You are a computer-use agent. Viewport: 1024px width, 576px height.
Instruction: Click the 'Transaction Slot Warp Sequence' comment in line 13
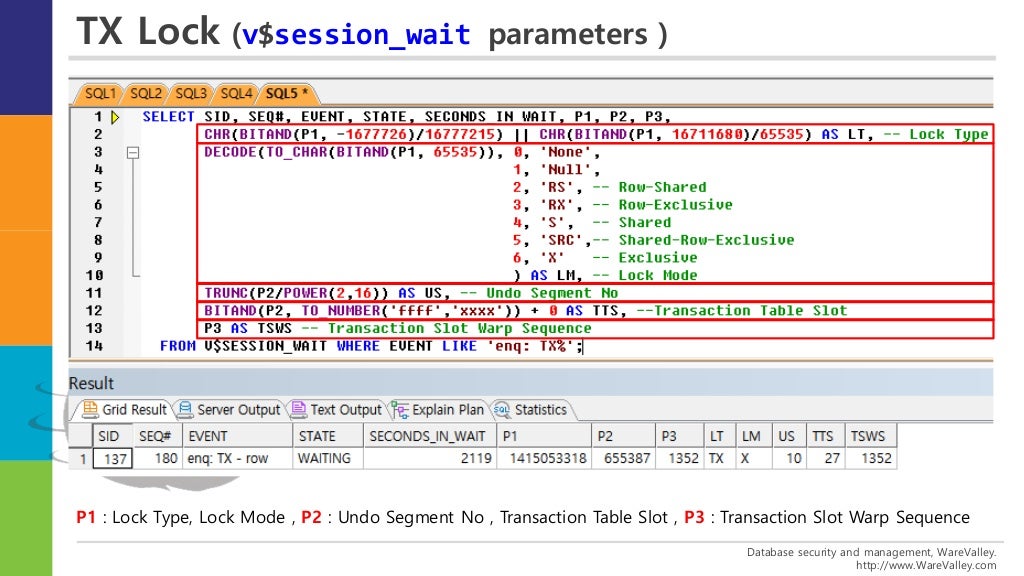tap(446, 328)
